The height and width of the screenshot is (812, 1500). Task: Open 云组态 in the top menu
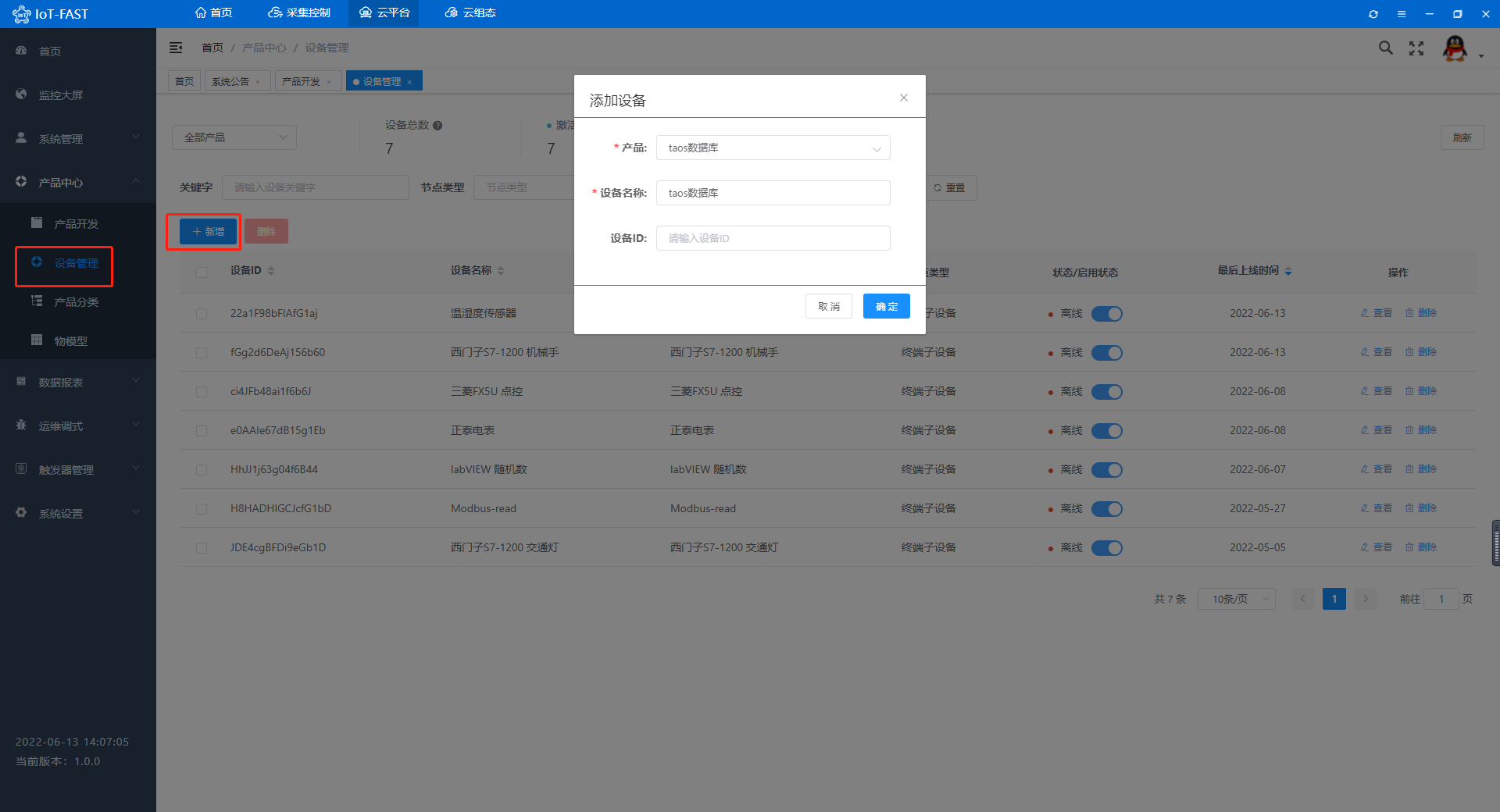tap(470, 13)
